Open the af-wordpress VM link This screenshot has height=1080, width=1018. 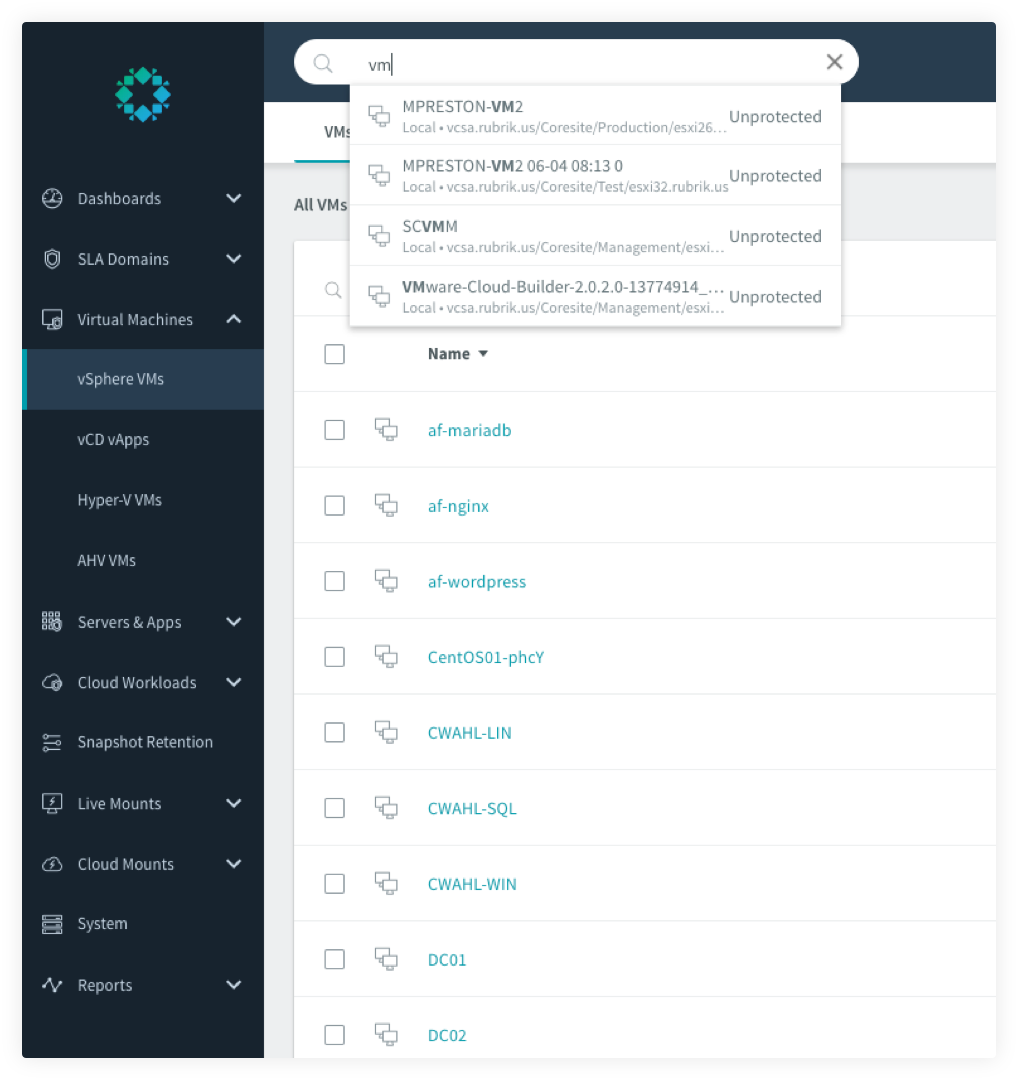477,582
